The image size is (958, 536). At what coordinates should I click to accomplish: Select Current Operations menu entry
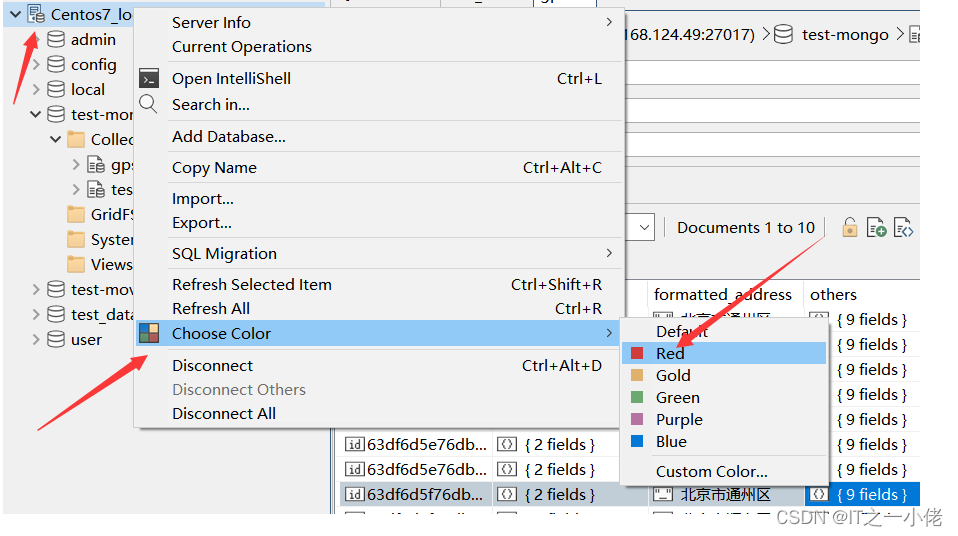(378, 47)
